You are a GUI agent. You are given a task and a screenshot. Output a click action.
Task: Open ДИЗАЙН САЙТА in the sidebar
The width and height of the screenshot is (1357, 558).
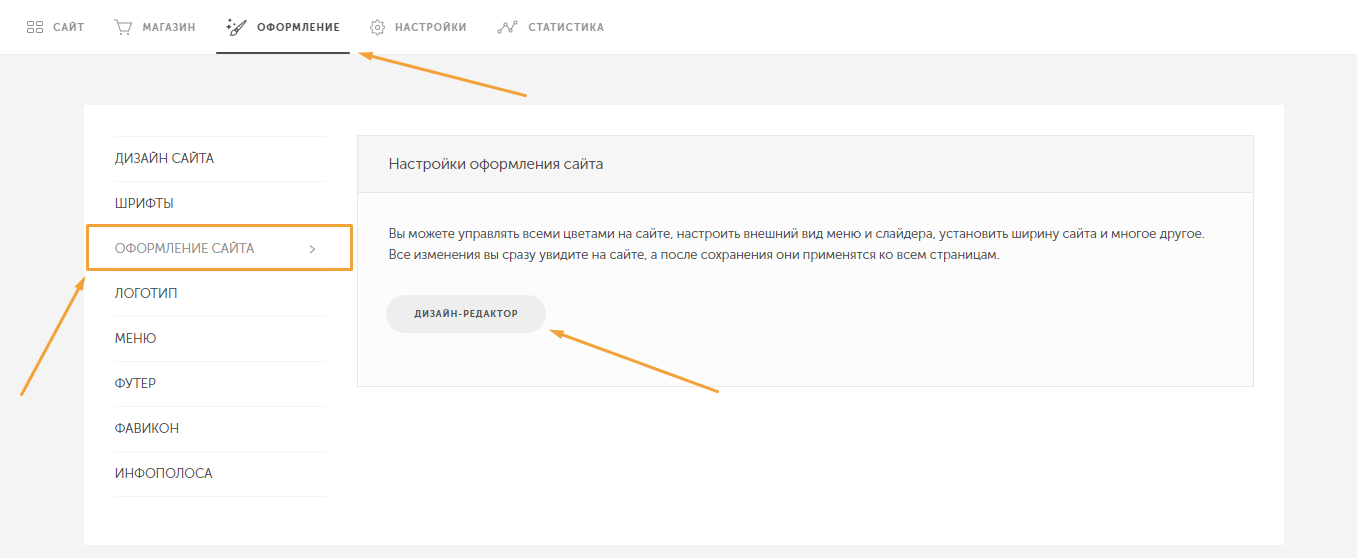pyautogui.click(x=164, y=158)
